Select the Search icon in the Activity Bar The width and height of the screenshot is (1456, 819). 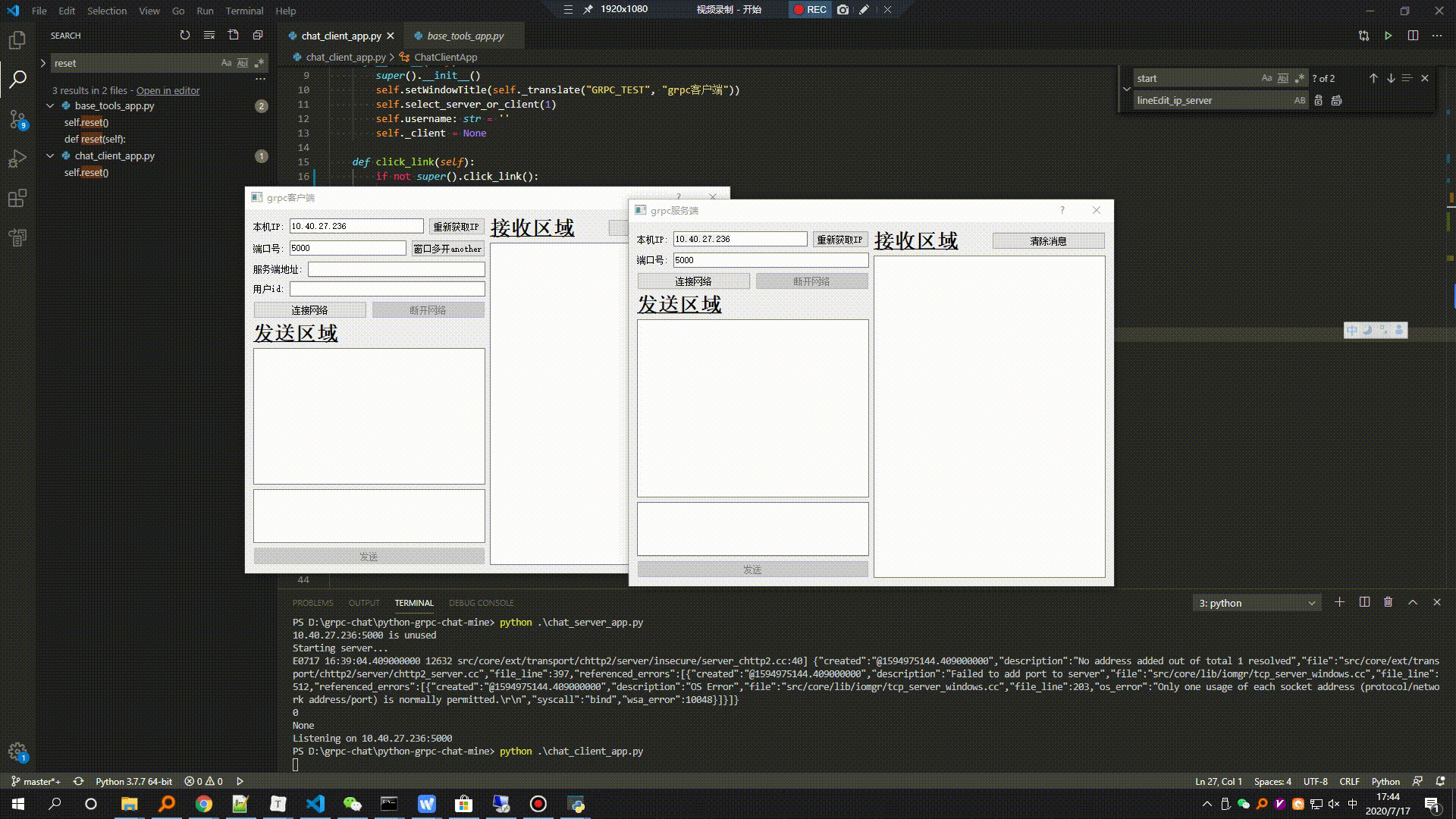tap(17, 78)
